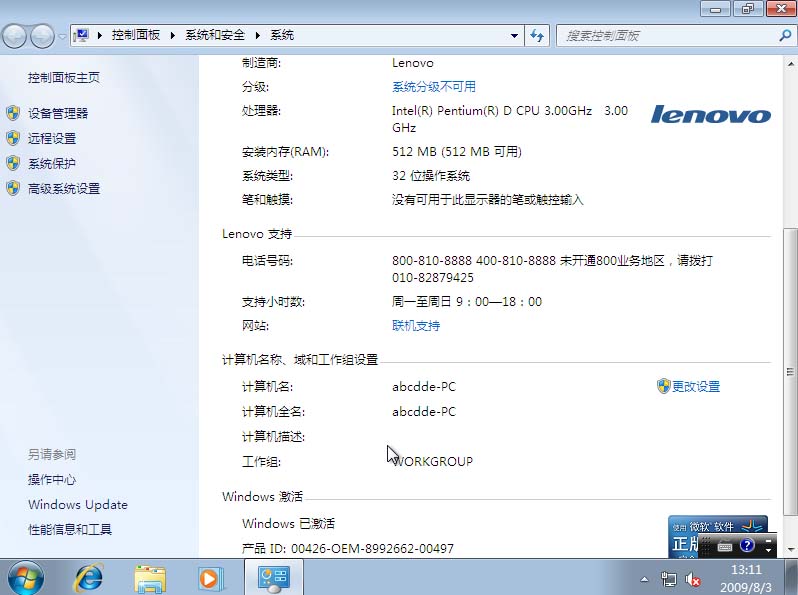798x595 pixels.
Task: Select 控制面板 breadcrumb in address bar
Action: click(136, 35)
